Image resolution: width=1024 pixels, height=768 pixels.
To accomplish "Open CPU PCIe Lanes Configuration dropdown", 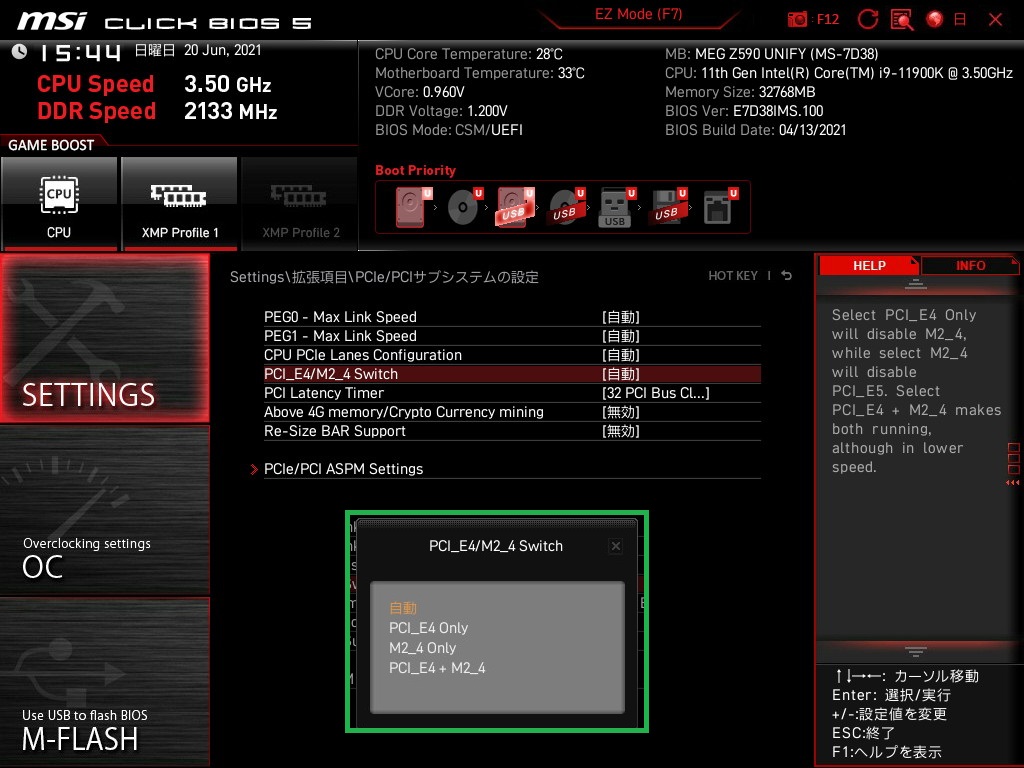I will [x=512, y=355].
